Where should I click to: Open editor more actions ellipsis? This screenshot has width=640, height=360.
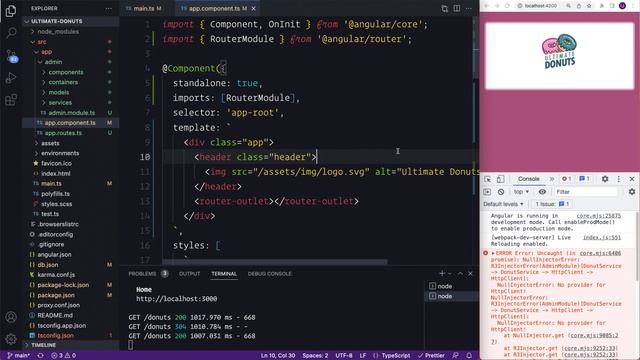469,8
